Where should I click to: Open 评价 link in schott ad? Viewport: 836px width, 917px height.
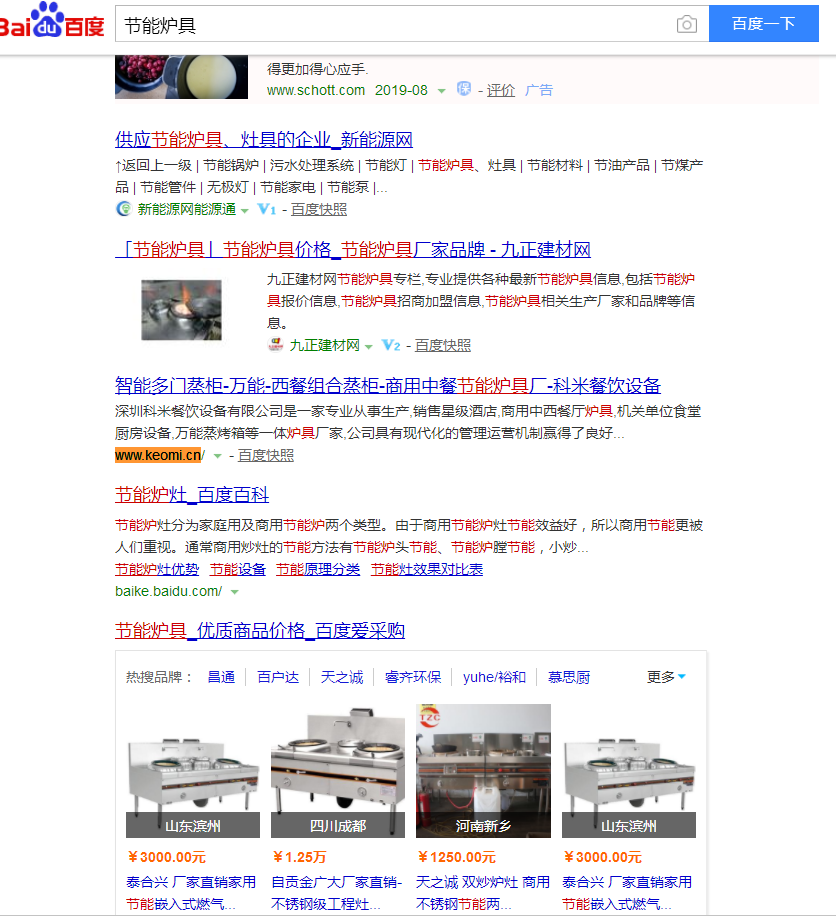pyautogui.click(x=501, y=91)
